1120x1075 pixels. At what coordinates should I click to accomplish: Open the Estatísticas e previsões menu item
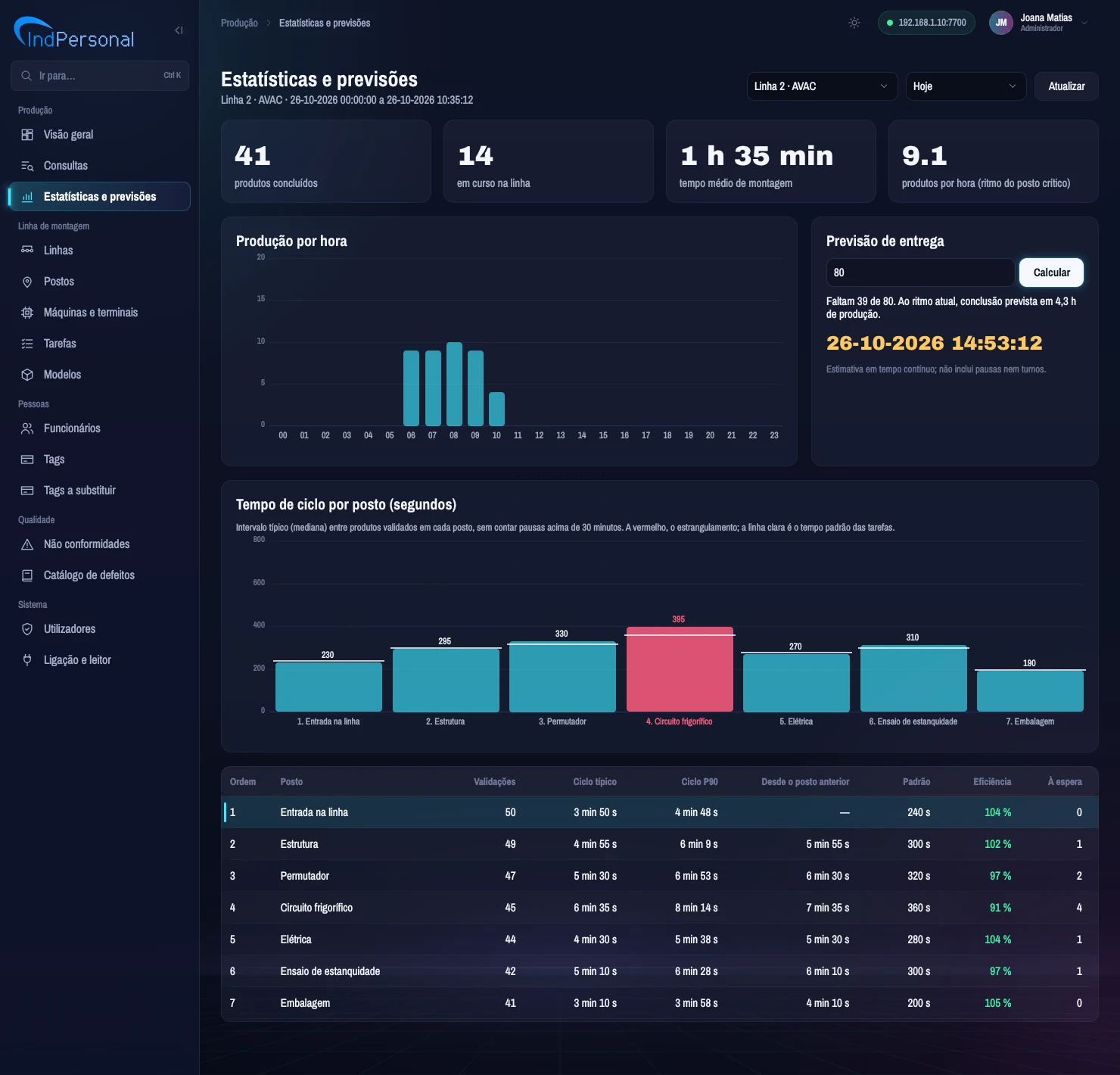[x=99, y=197]
